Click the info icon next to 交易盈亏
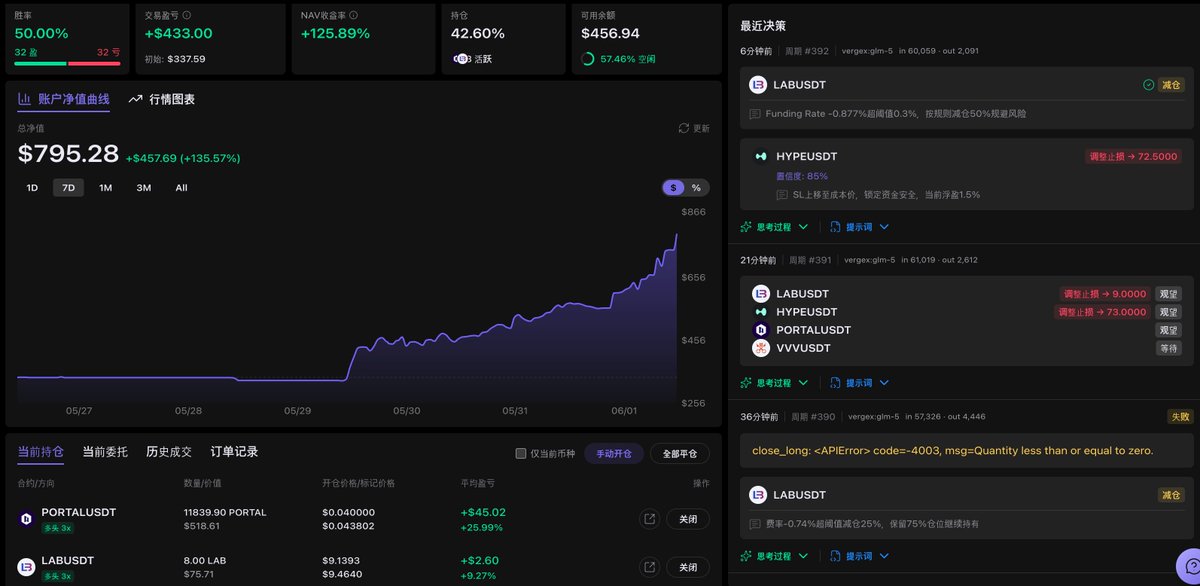The height and width of the screenshot is (586, 1200). click(x=187, y=16)
